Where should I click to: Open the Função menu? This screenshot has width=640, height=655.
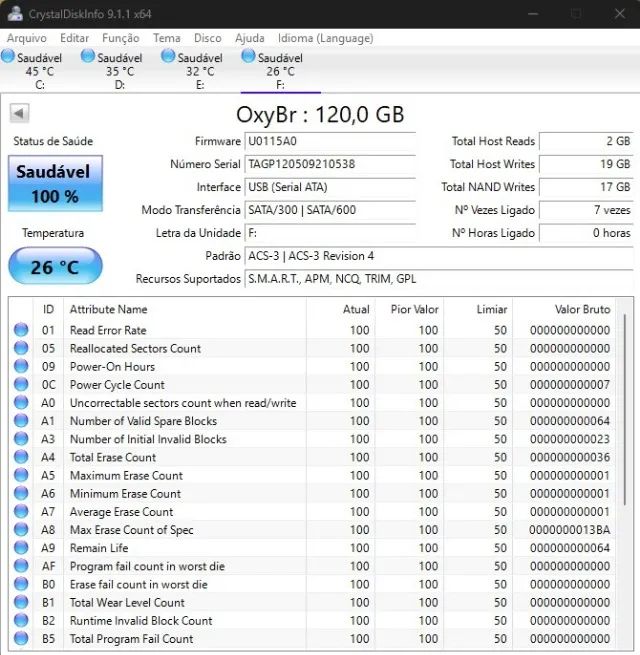point(121,38)
